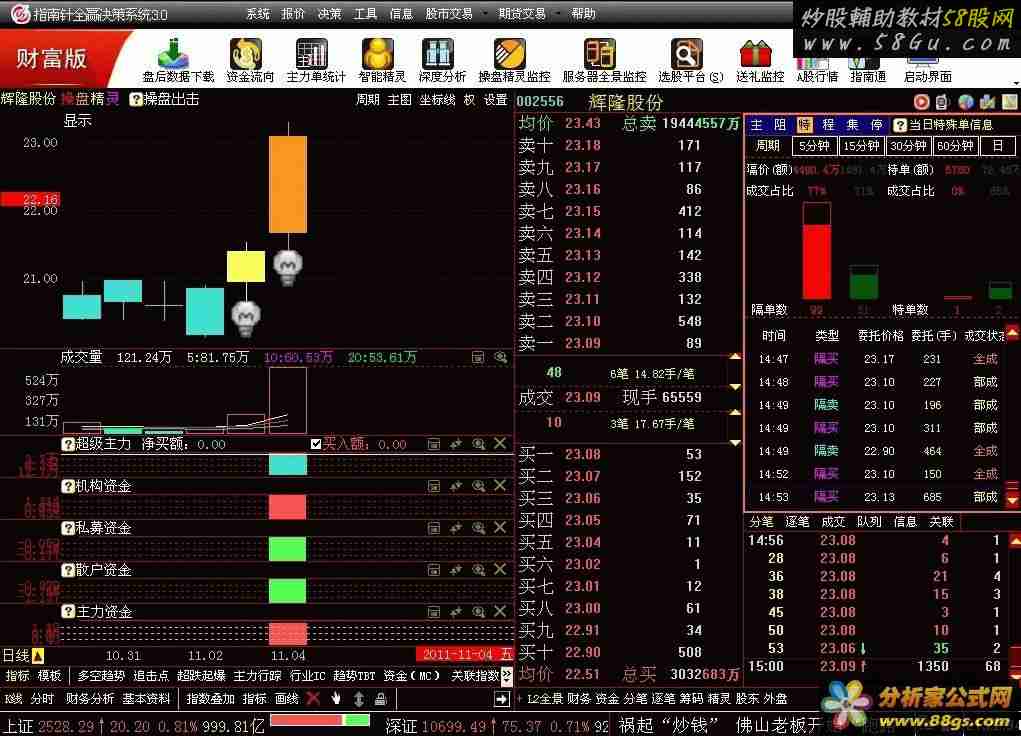Open the 深度分析 toolbar icon
The width and height of the screenshot is (1021, 736).
coord(438,53)
